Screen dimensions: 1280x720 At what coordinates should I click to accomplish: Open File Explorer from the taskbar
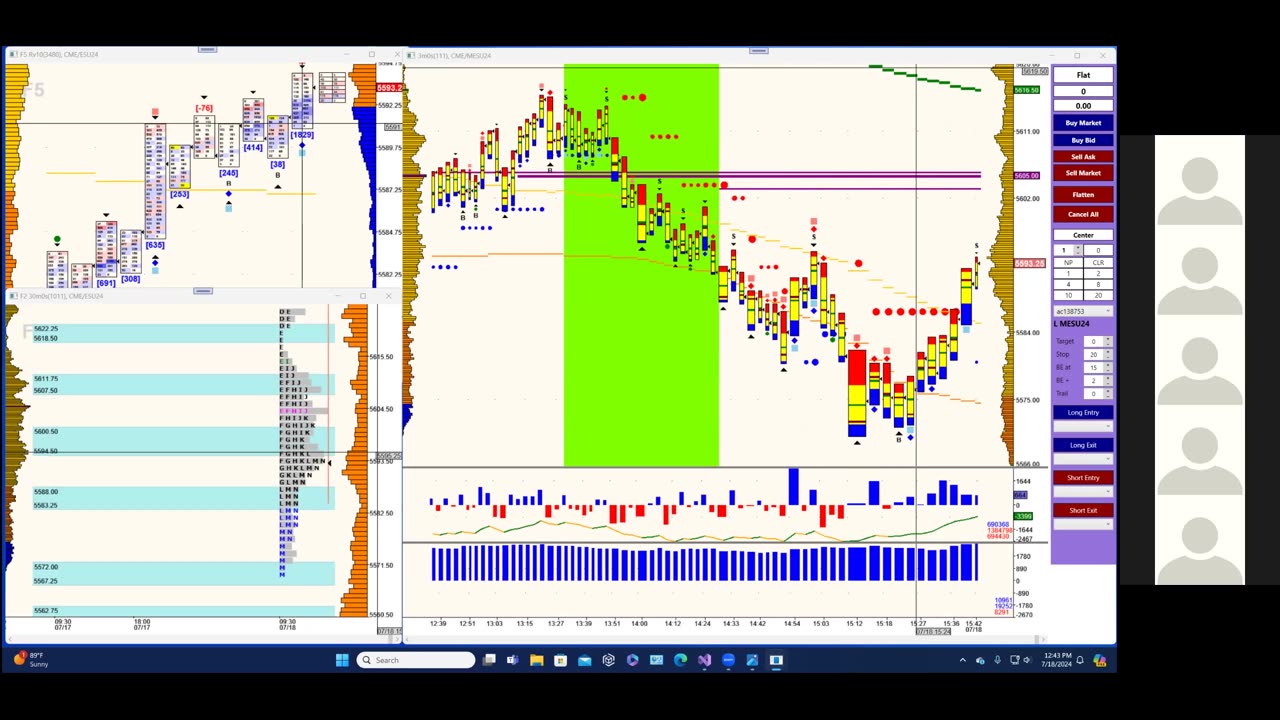pyautogui.click(x=537, y=660)
